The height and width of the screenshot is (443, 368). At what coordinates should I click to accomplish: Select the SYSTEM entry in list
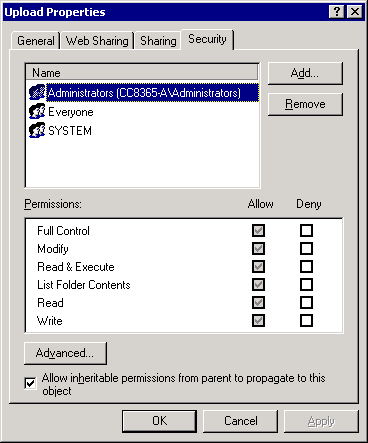[x=70, y=130]
